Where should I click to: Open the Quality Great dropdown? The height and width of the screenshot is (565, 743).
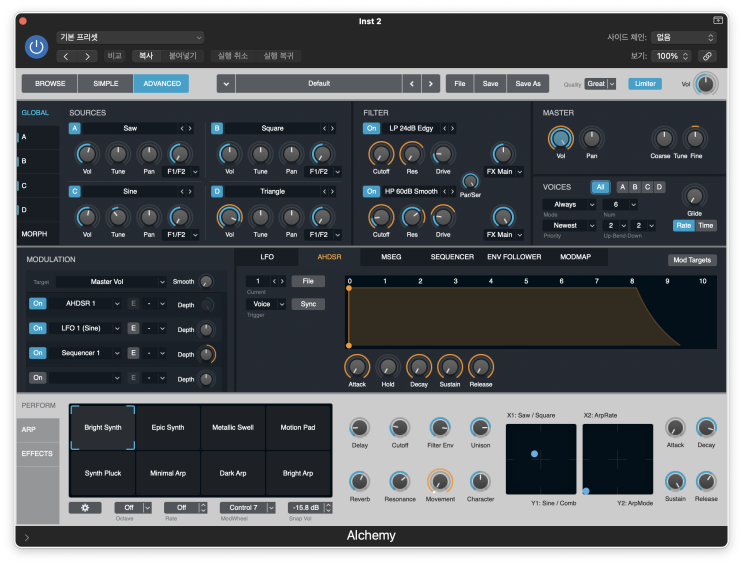coord(600,84)
